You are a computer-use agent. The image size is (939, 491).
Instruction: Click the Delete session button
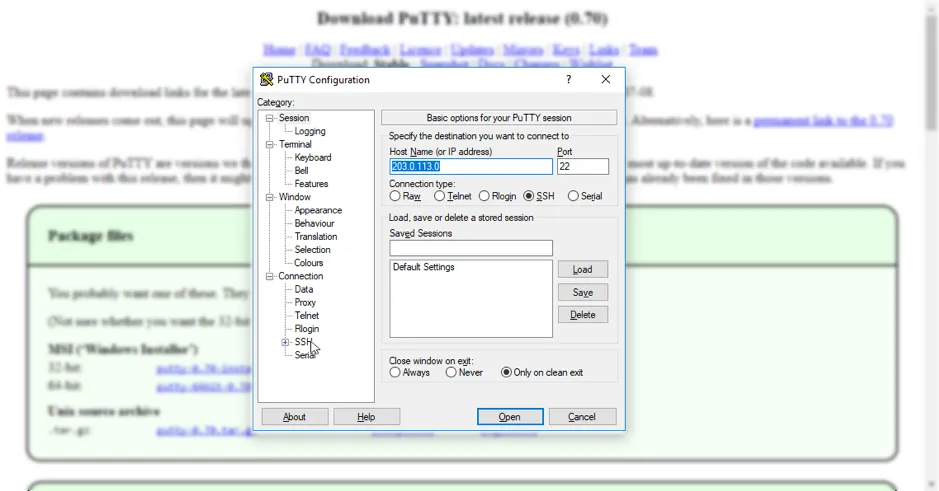tap(583, 314)
